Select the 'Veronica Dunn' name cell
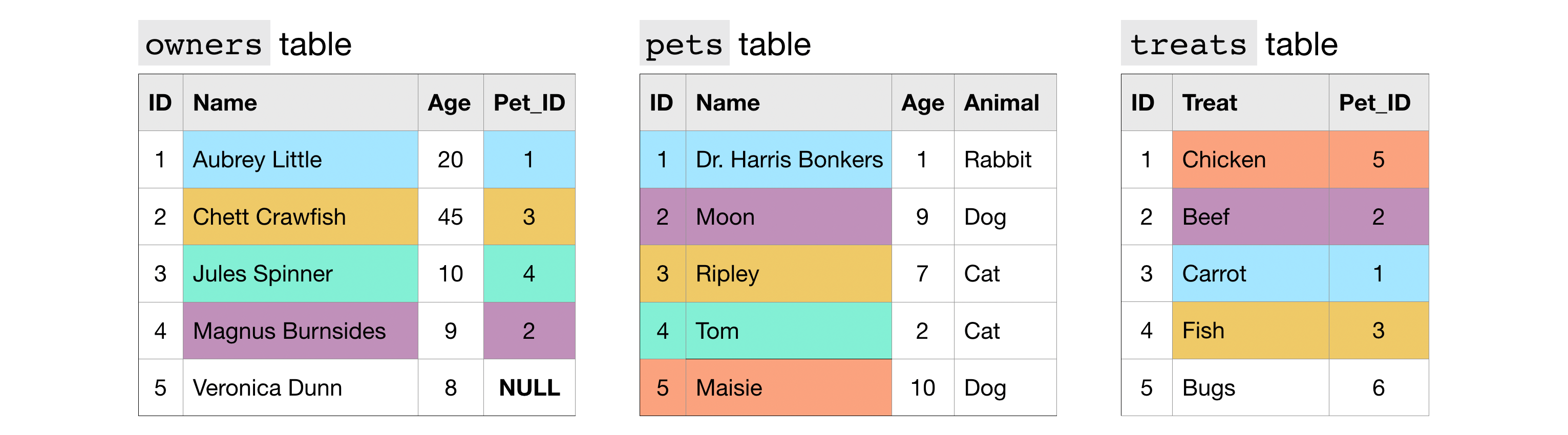 [300, 388]
